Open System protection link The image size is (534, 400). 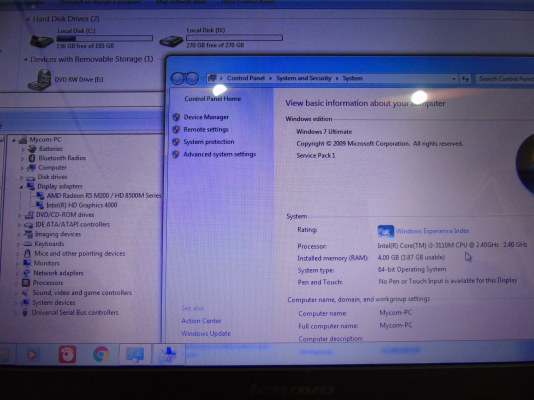point(209,142)
